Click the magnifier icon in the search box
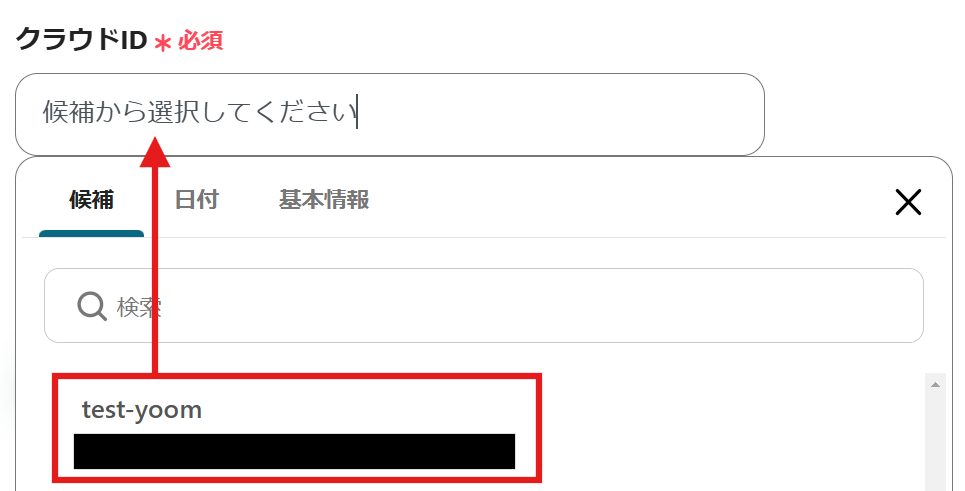This screenshot has width=965, height=491. click(92, 306)
